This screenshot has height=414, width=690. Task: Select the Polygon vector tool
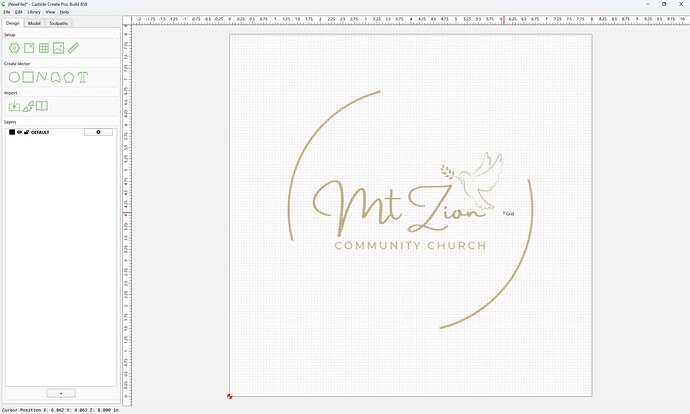(69, 77)
